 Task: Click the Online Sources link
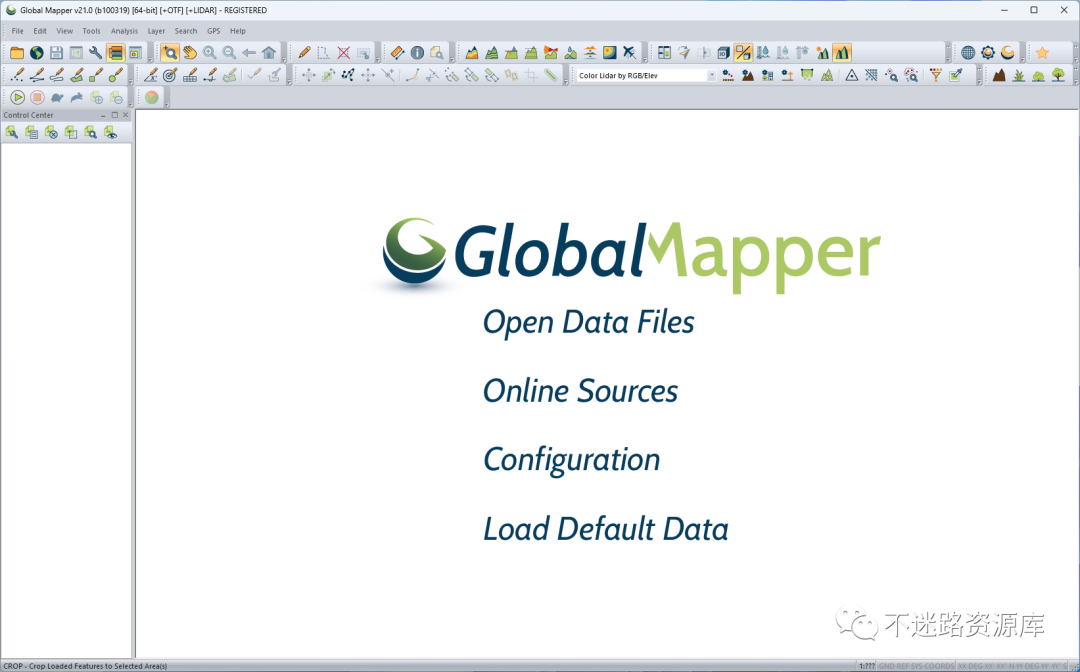[581, 391]
